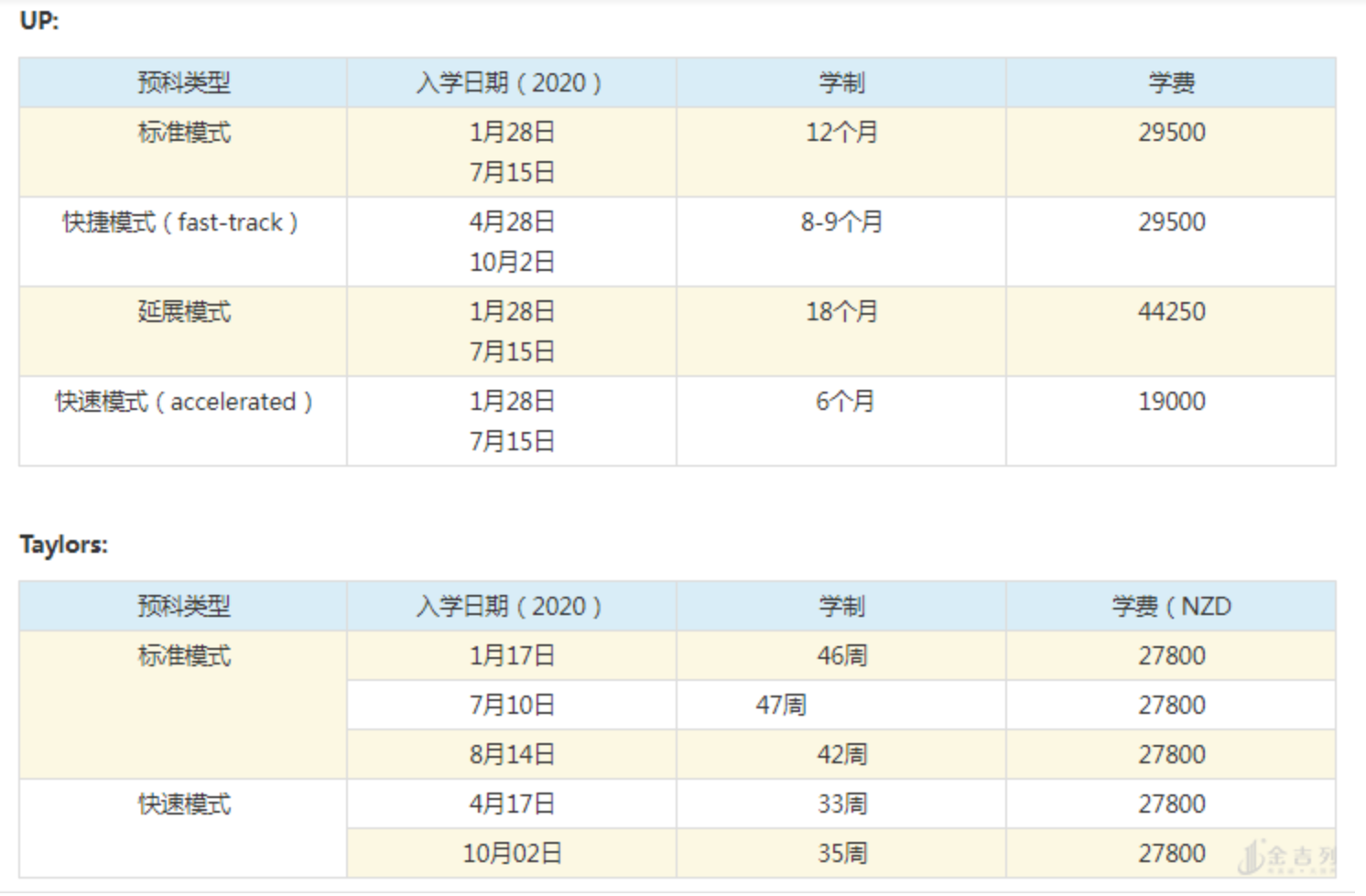Click the 学费（NZD column header
The image size is (1366, 896).
[1171, 606]
